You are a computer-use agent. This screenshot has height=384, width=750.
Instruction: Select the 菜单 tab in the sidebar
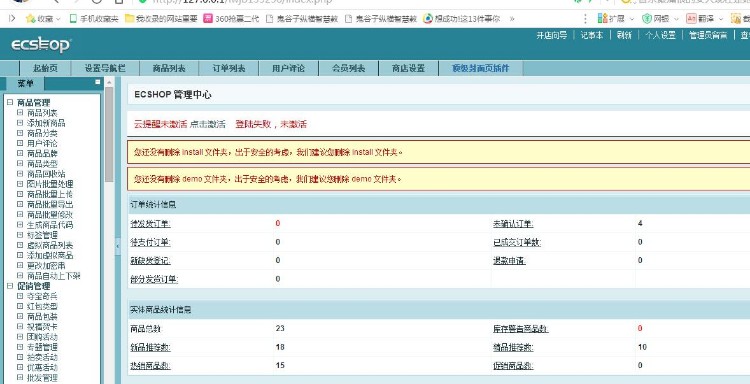click(x=25, y=83)
